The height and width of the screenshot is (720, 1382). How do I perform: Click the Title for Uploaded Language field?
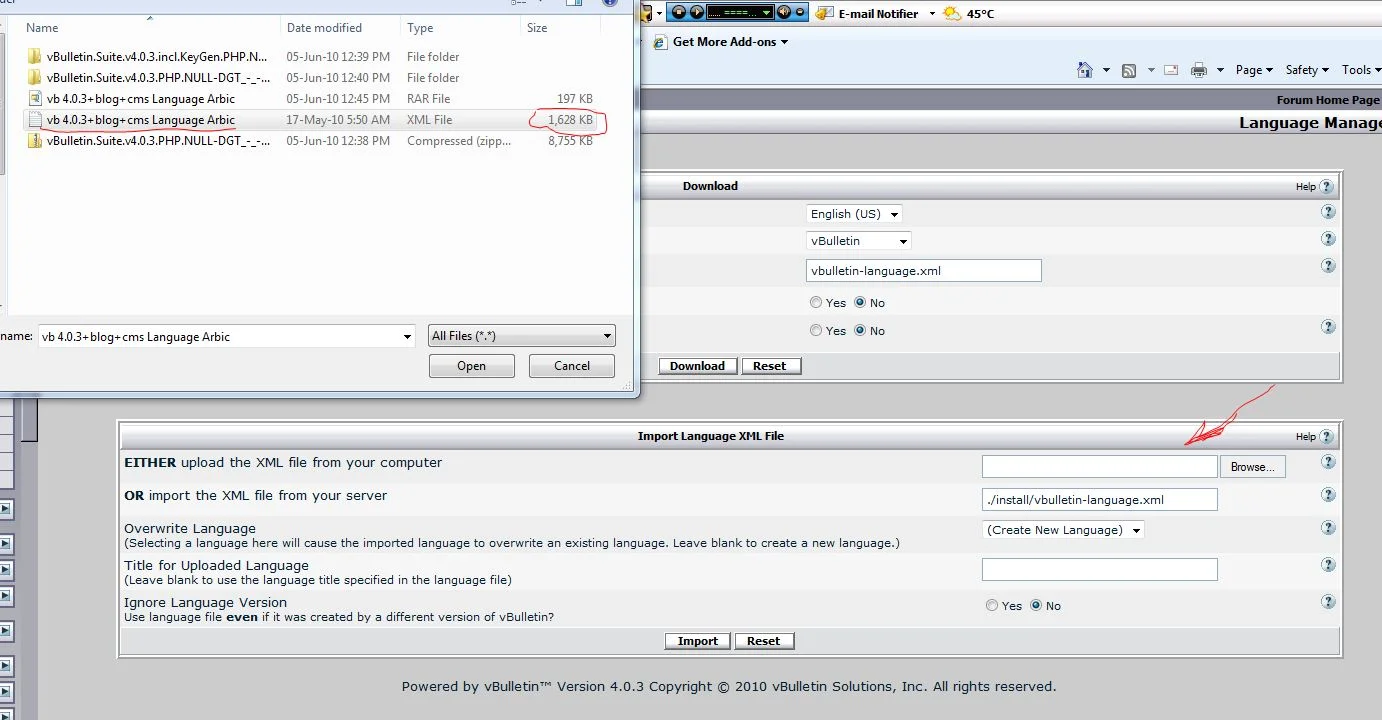[1099, 570]
